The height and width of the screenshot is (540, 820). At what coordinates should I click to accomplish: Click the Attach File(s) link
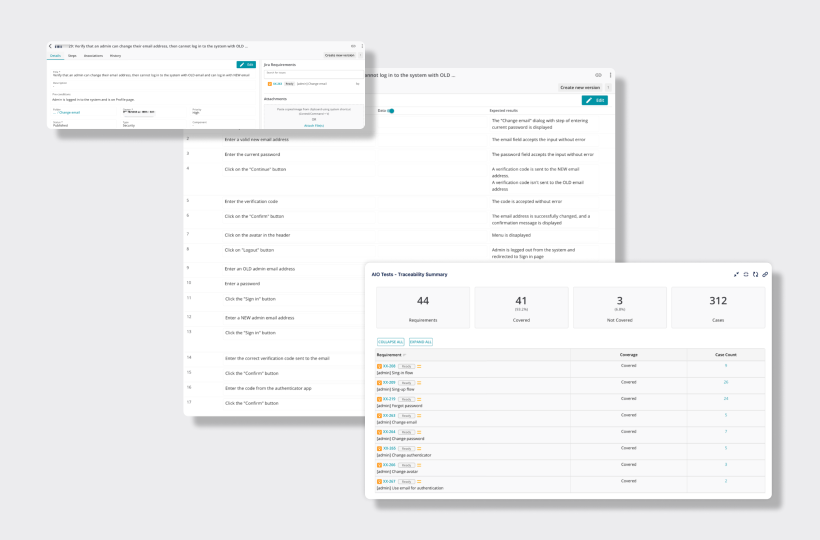[313, 125]
